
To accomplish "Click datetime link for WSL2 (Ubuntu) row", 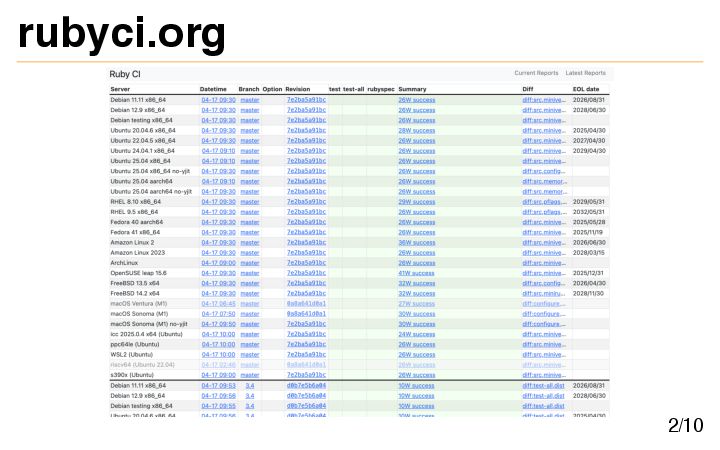I will pos(219,355).
